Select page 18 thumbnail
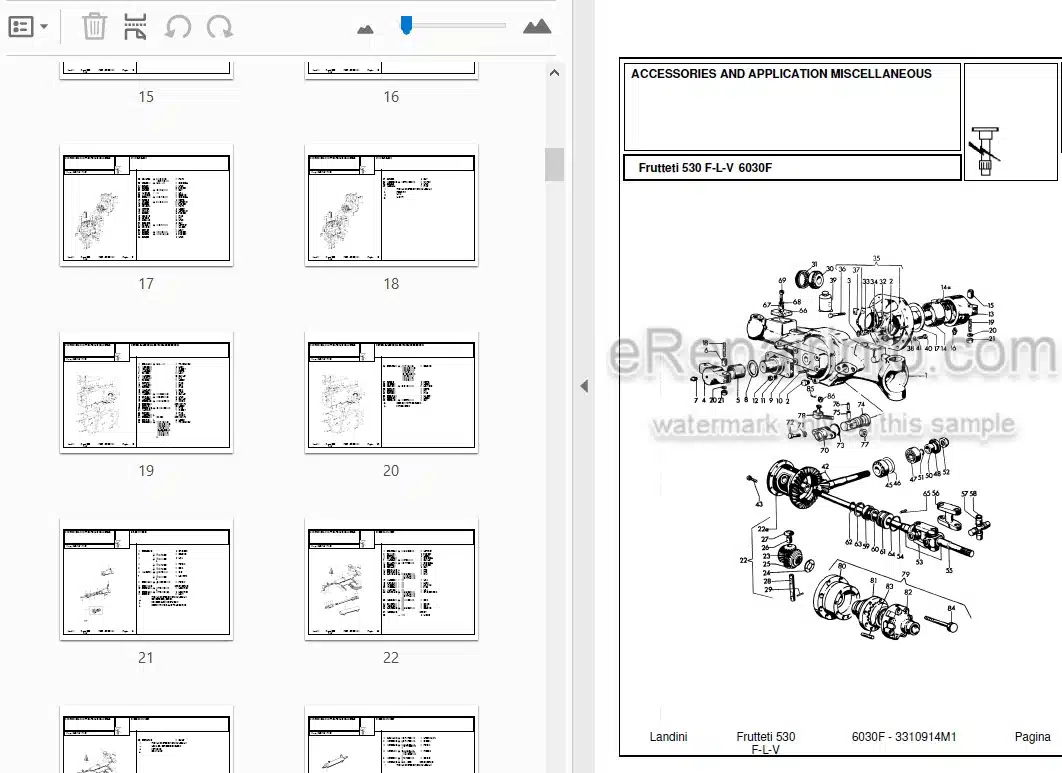The width and height of the screenshot is (1062, 773). click(x=391, y=205)
